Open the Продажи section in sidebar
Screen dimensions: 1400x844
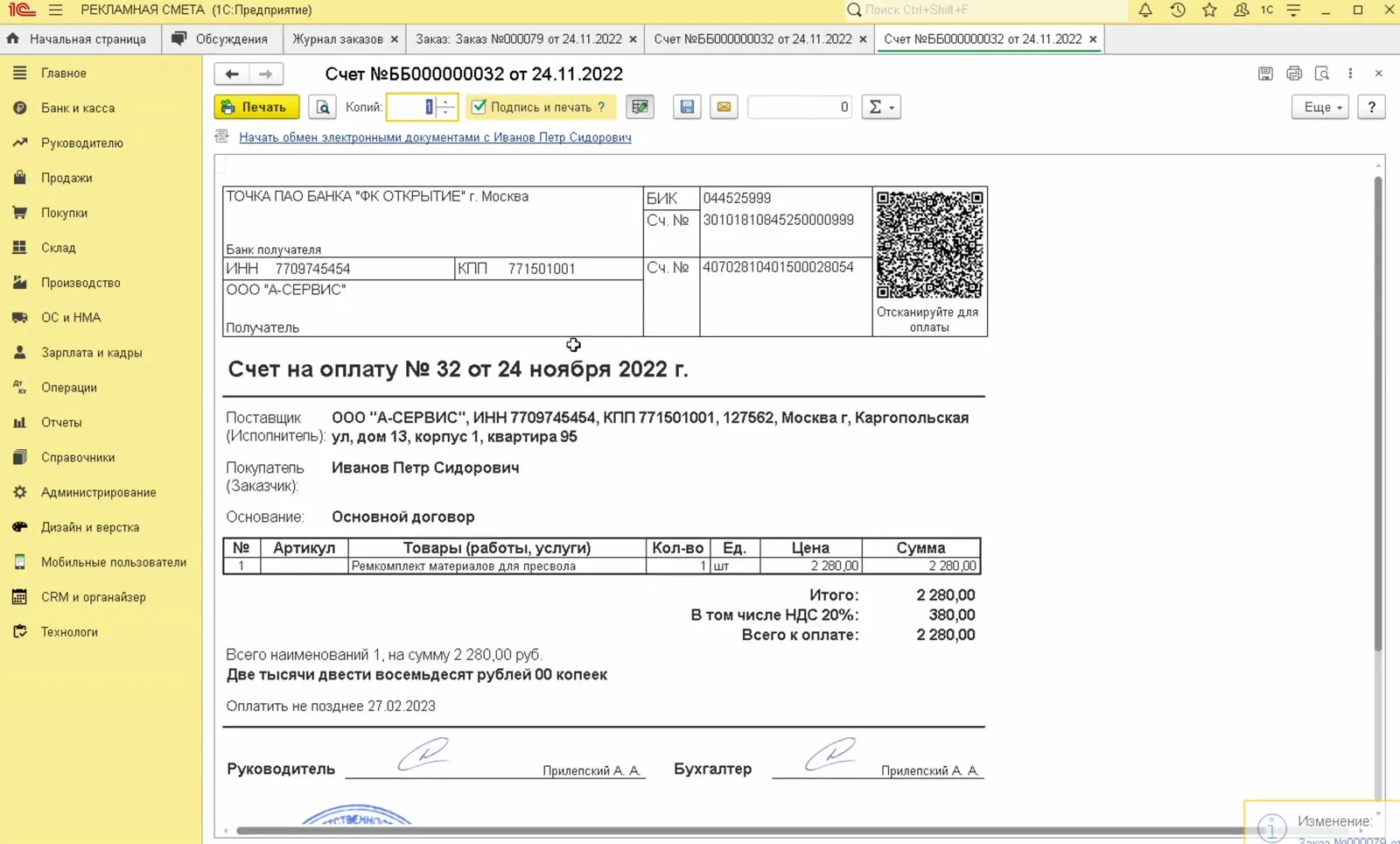pyautogui.click(x=66, y=178)
